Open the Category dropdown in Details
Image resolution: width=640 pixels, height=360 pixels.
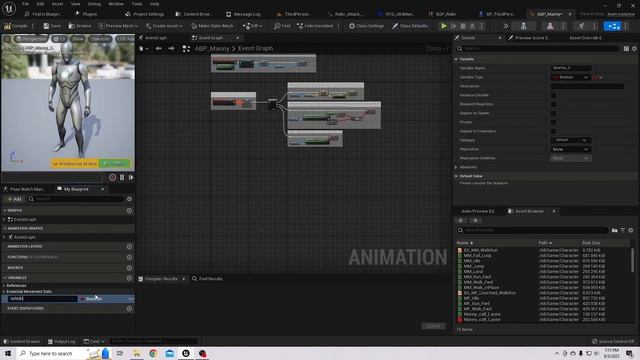pyautogui.click(x=571, y=140)
